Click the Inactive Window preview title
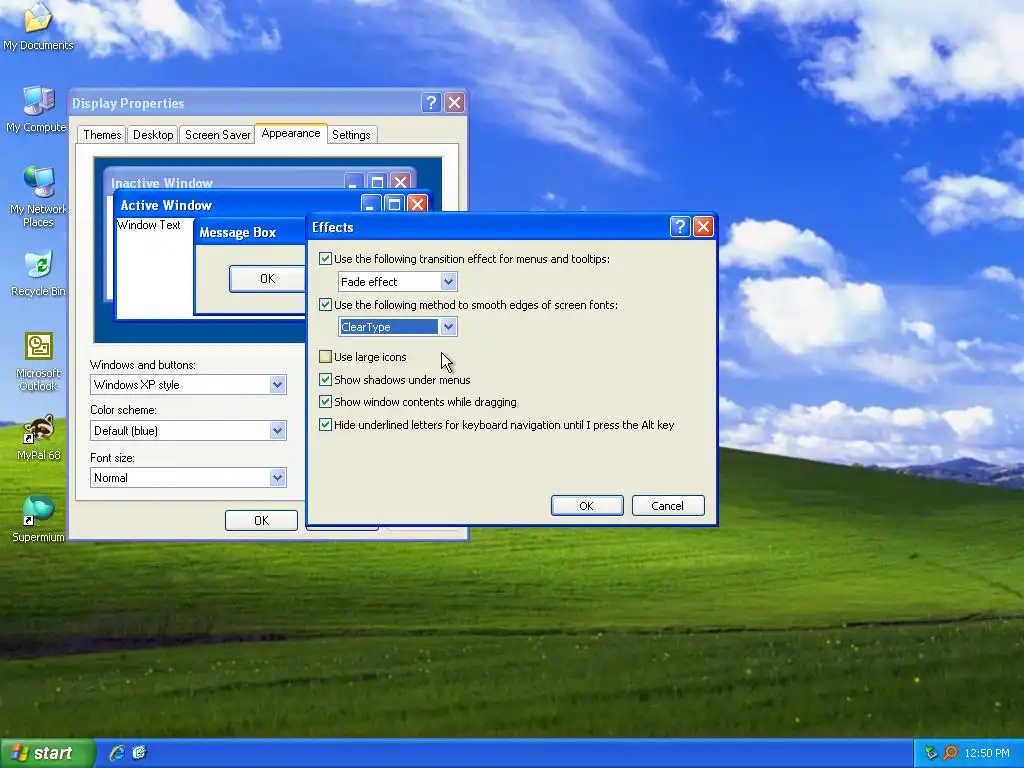The height and width of the screenshot is (768, 1024). [162, 183]
